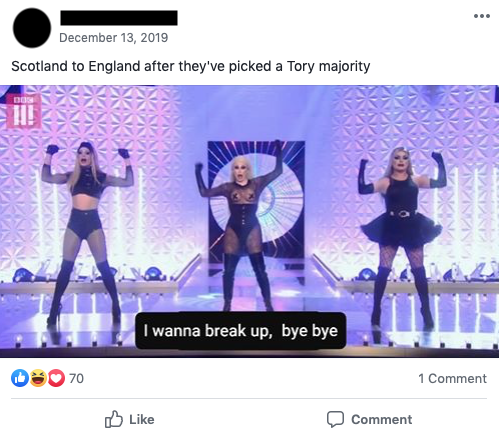Open the December 13, 2019 timestamp link

point(114,38)
